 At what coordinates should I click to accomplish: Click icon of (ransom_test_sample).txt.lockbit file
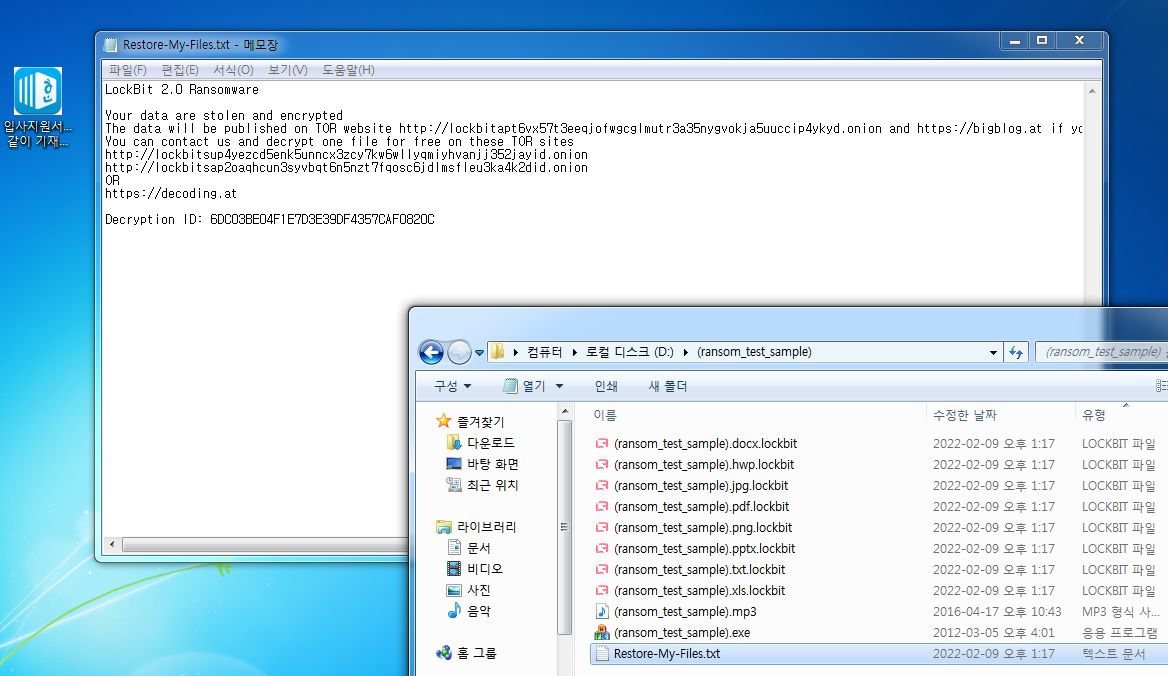pos(602,570)
